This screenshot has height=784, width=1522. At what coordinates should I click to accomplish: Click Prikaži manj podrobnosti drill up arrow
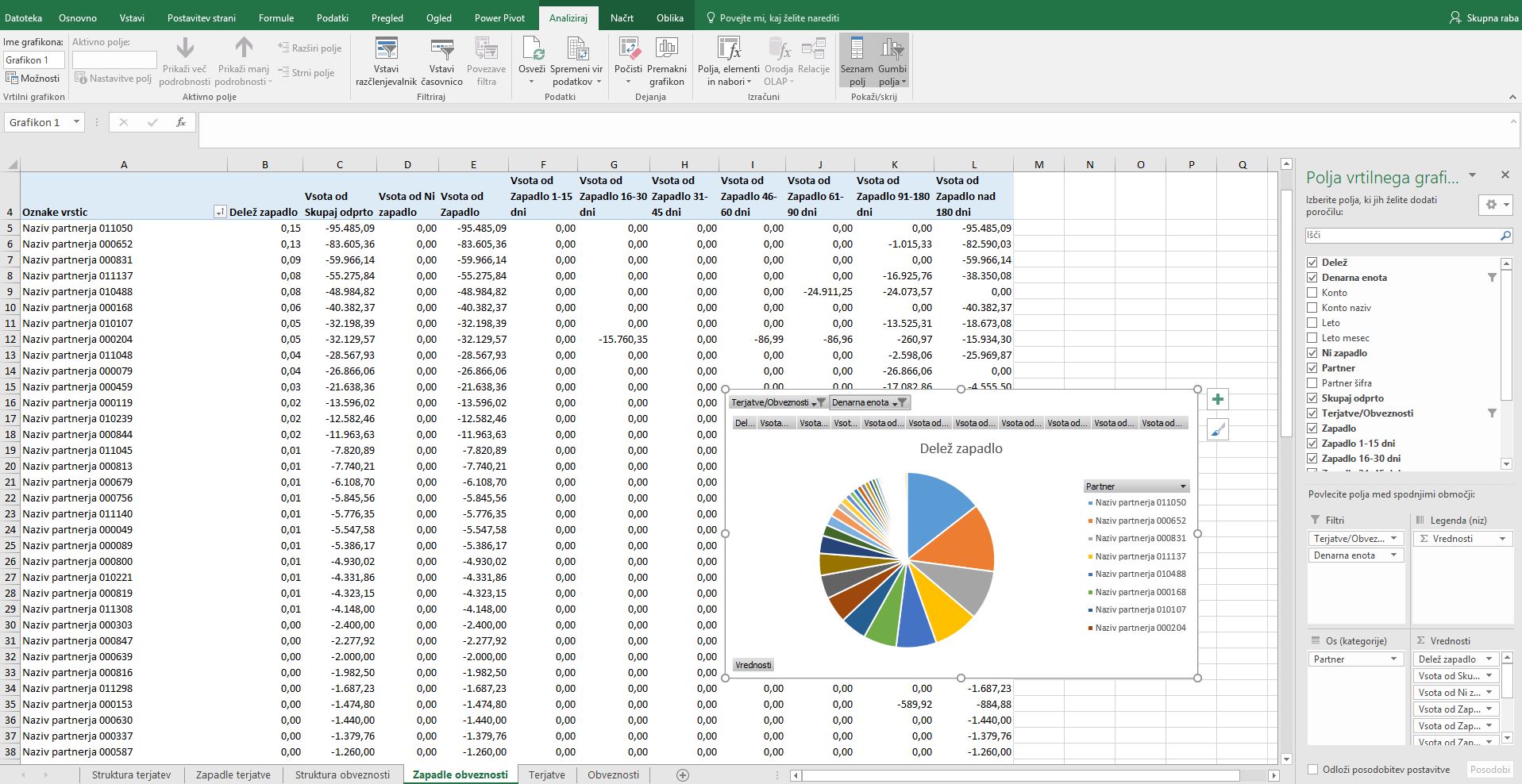click(x=244, y=48)
